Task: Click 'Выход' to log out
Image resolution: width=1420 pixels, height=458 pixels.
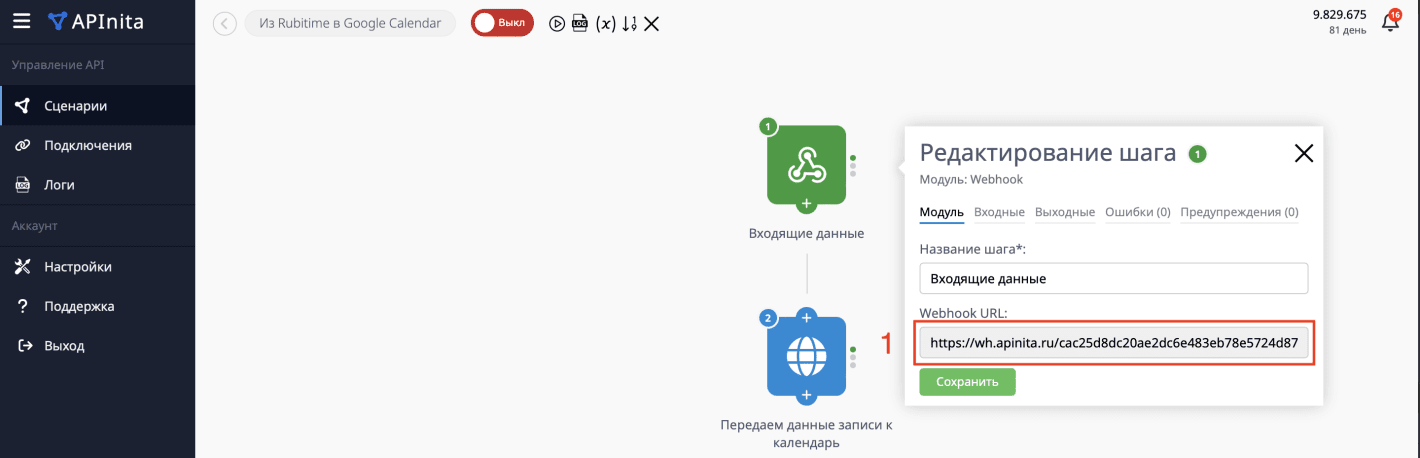Action: pos(97,346)
